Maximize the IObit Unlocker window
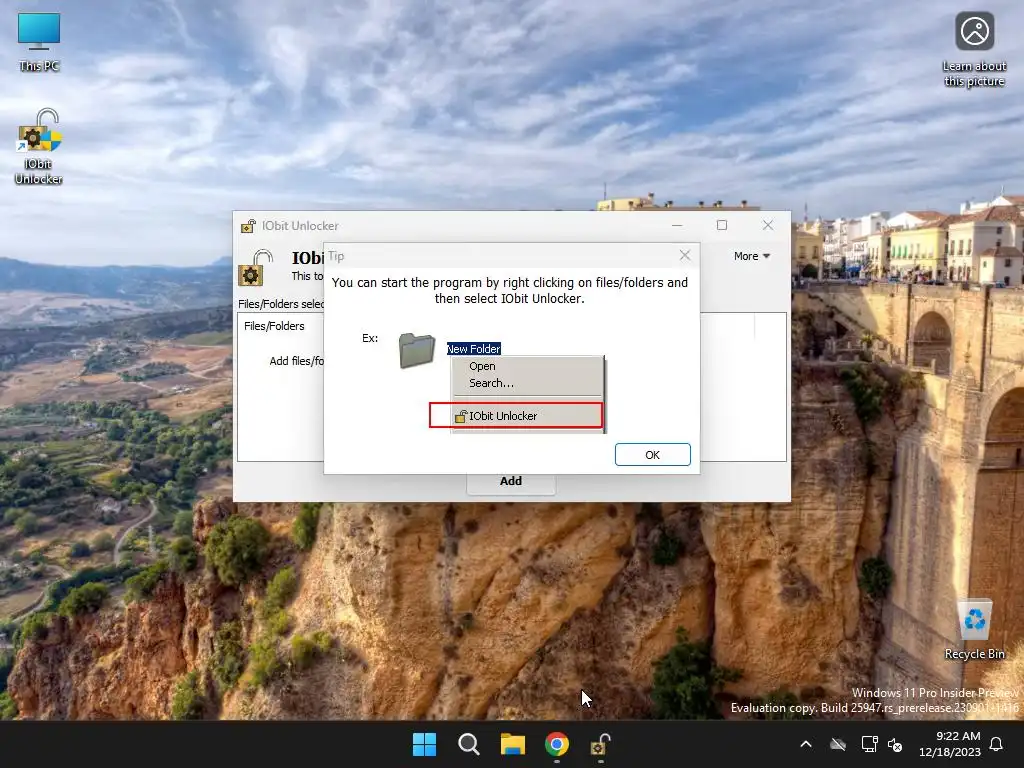 pyautogui.click(x=722, y=225)
